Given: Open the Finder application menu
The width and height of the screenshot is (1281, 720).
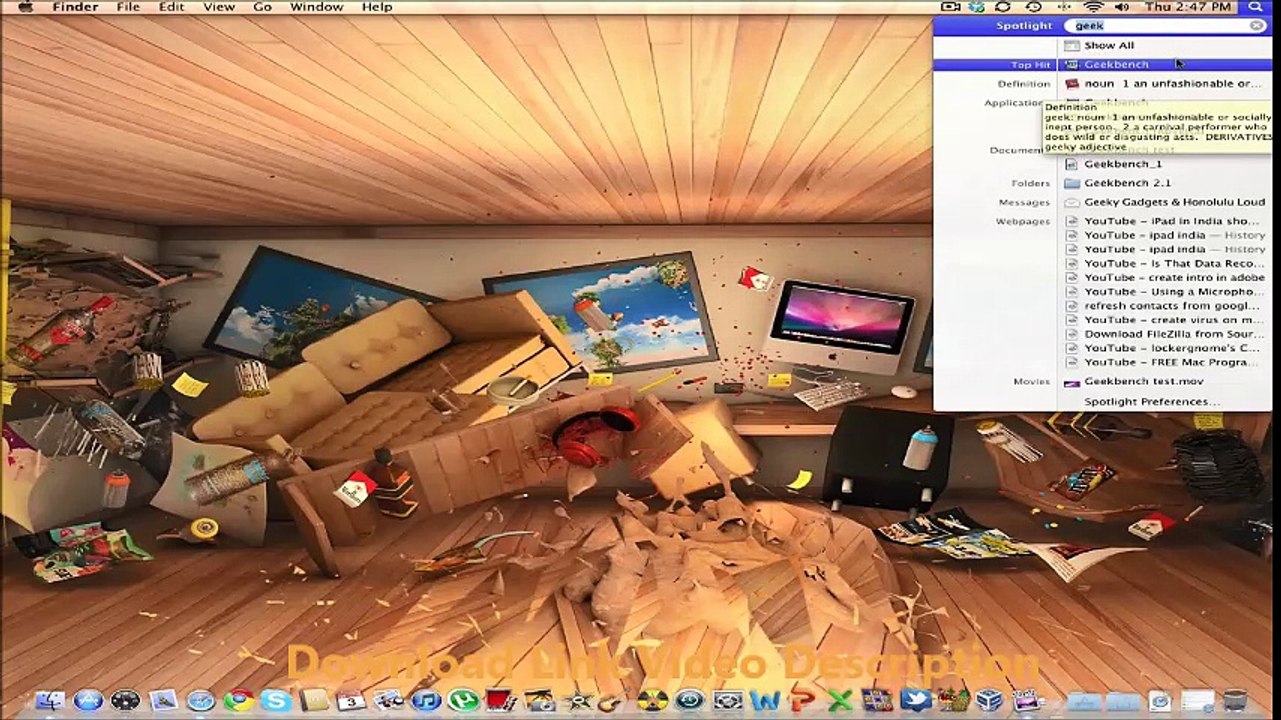Looking at the screenshot, I should tap(75, 7).
